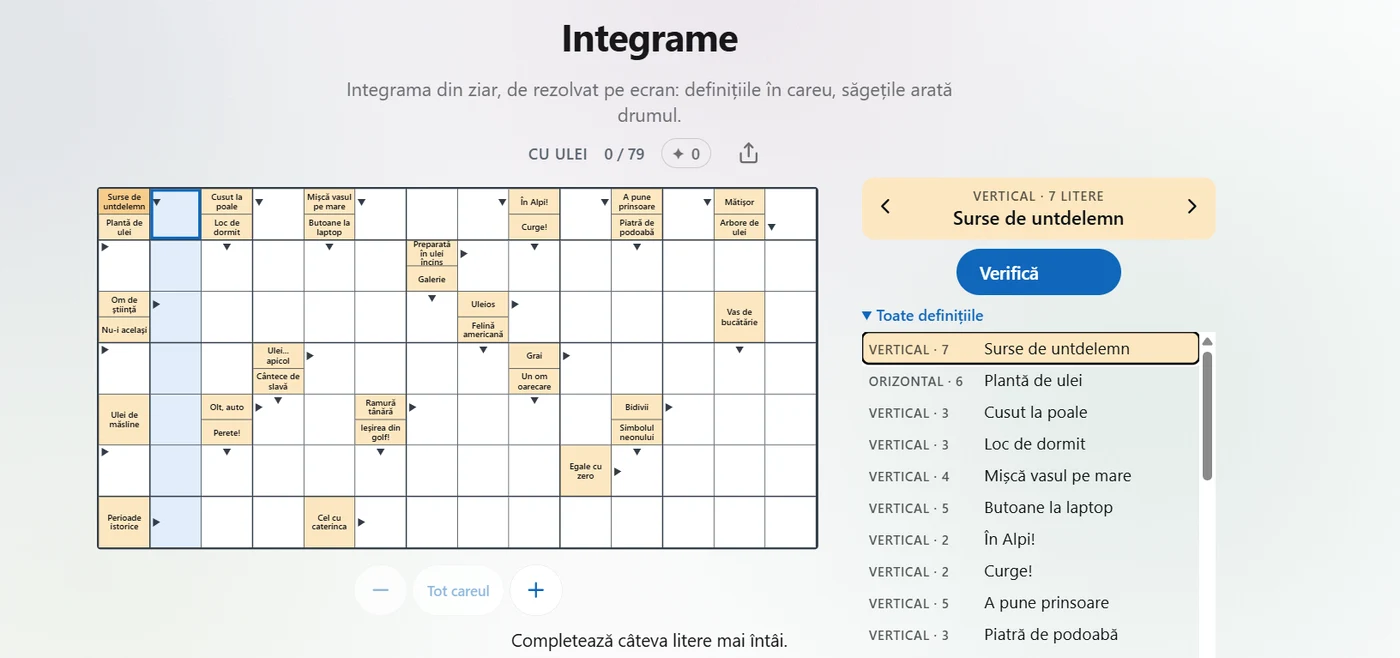The height and width of the screenshot is (658, 1400).
Task: Go to next clue with right chevron
Action: (x=1192, y=207)
